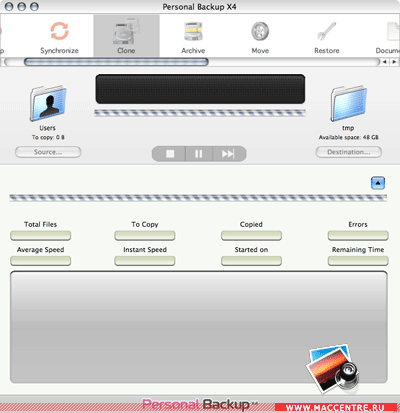Viewport: 400px width, 413px height.
Task: Click the Instant Speed field
Action: click(145, 261)
